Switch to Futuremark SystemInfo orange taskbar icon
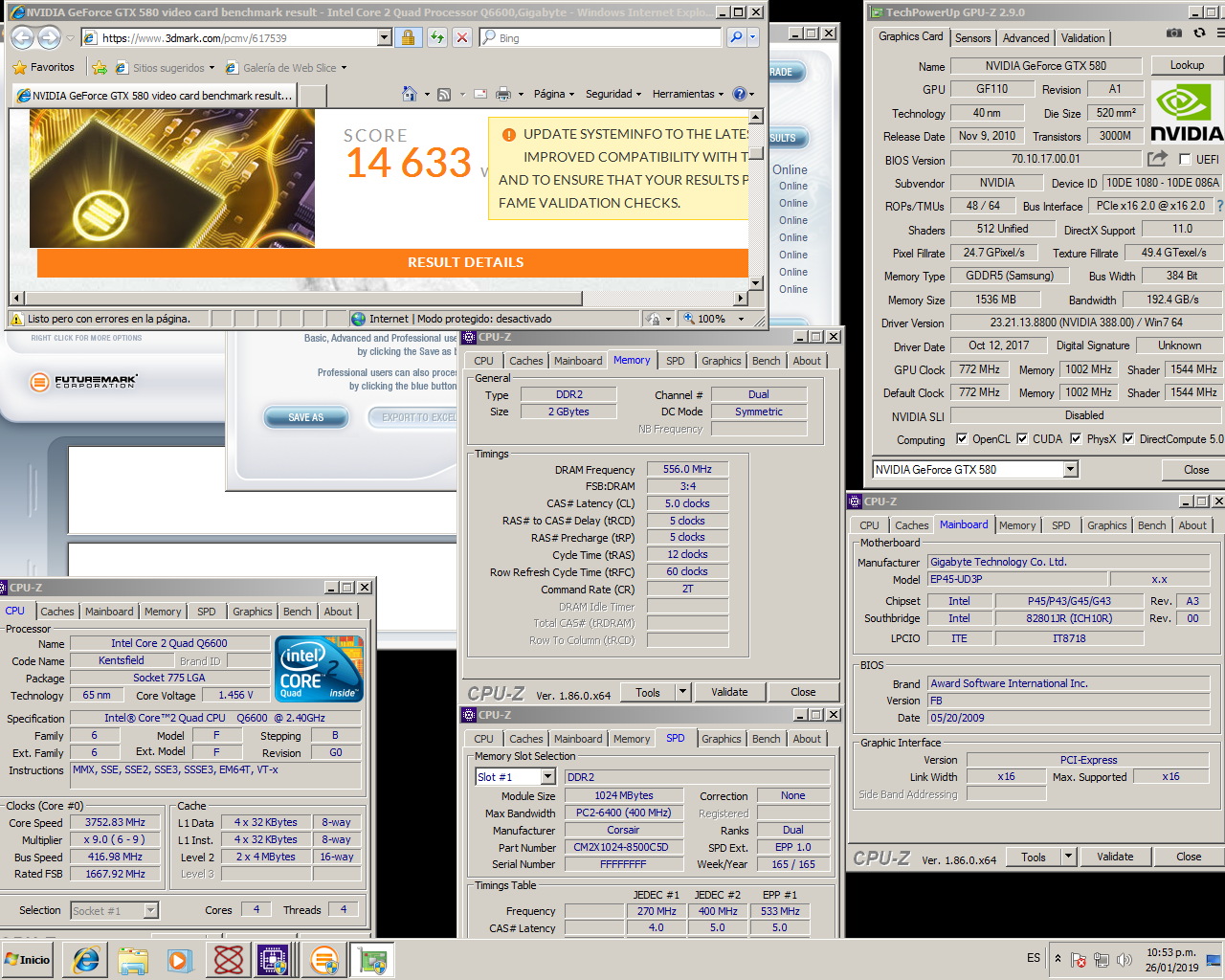This screenshot has width=1225, height=980. (x=324, y=960)
